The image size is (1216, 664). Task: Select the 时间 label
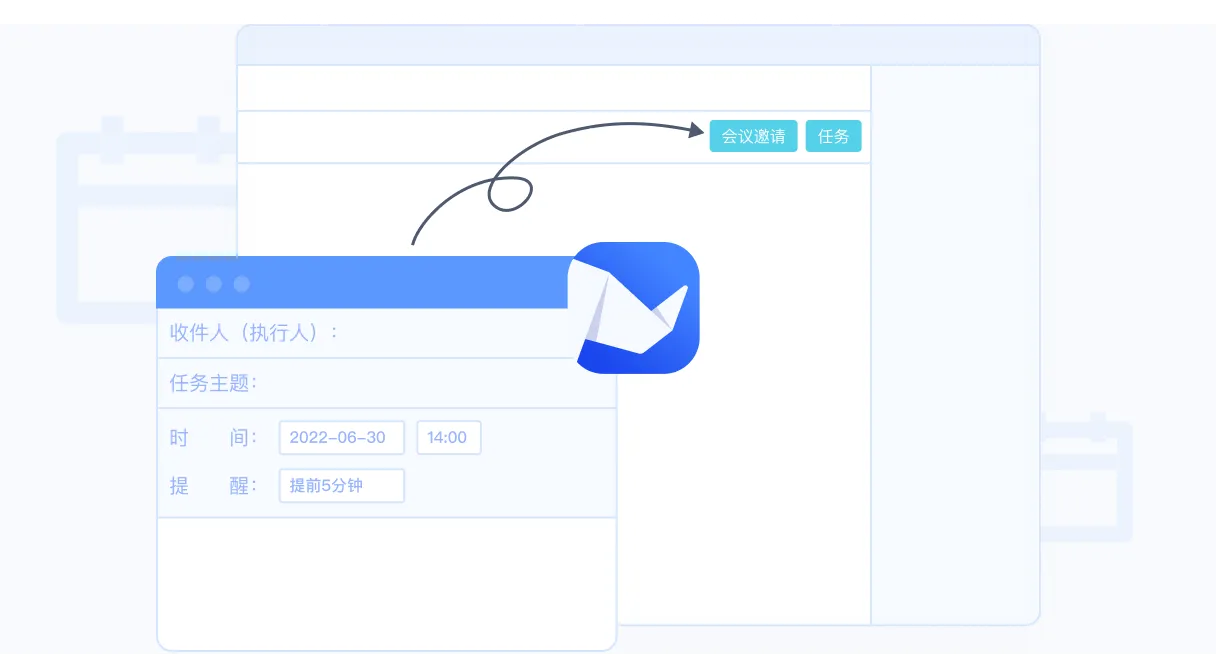coord(213,438)
